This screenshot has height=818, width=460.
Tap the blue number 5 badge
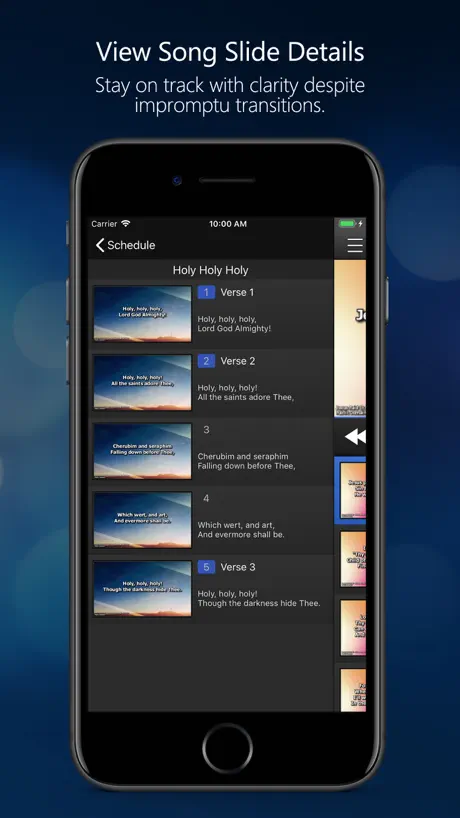(x=206, y=567)
